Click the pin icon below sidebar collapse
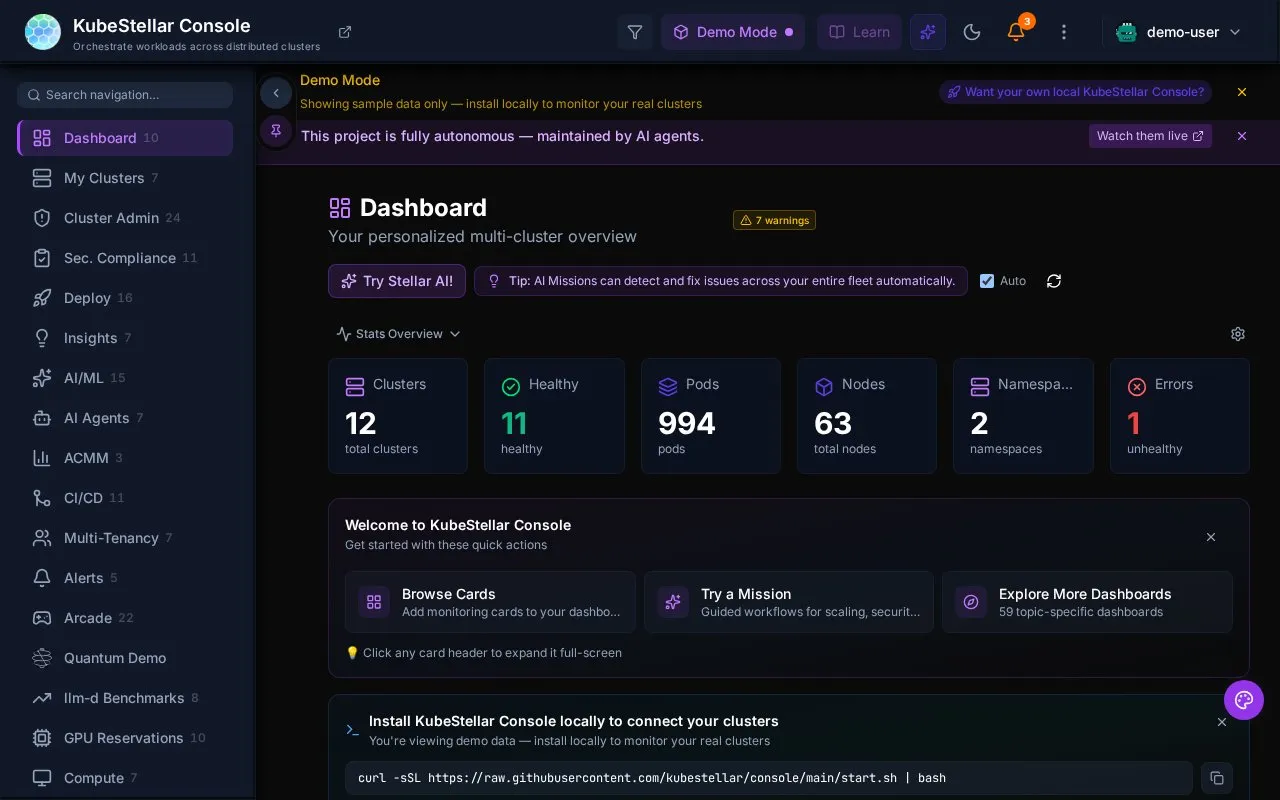The height and width of the screenshot is (800, 1280). (x=276, y=131)
